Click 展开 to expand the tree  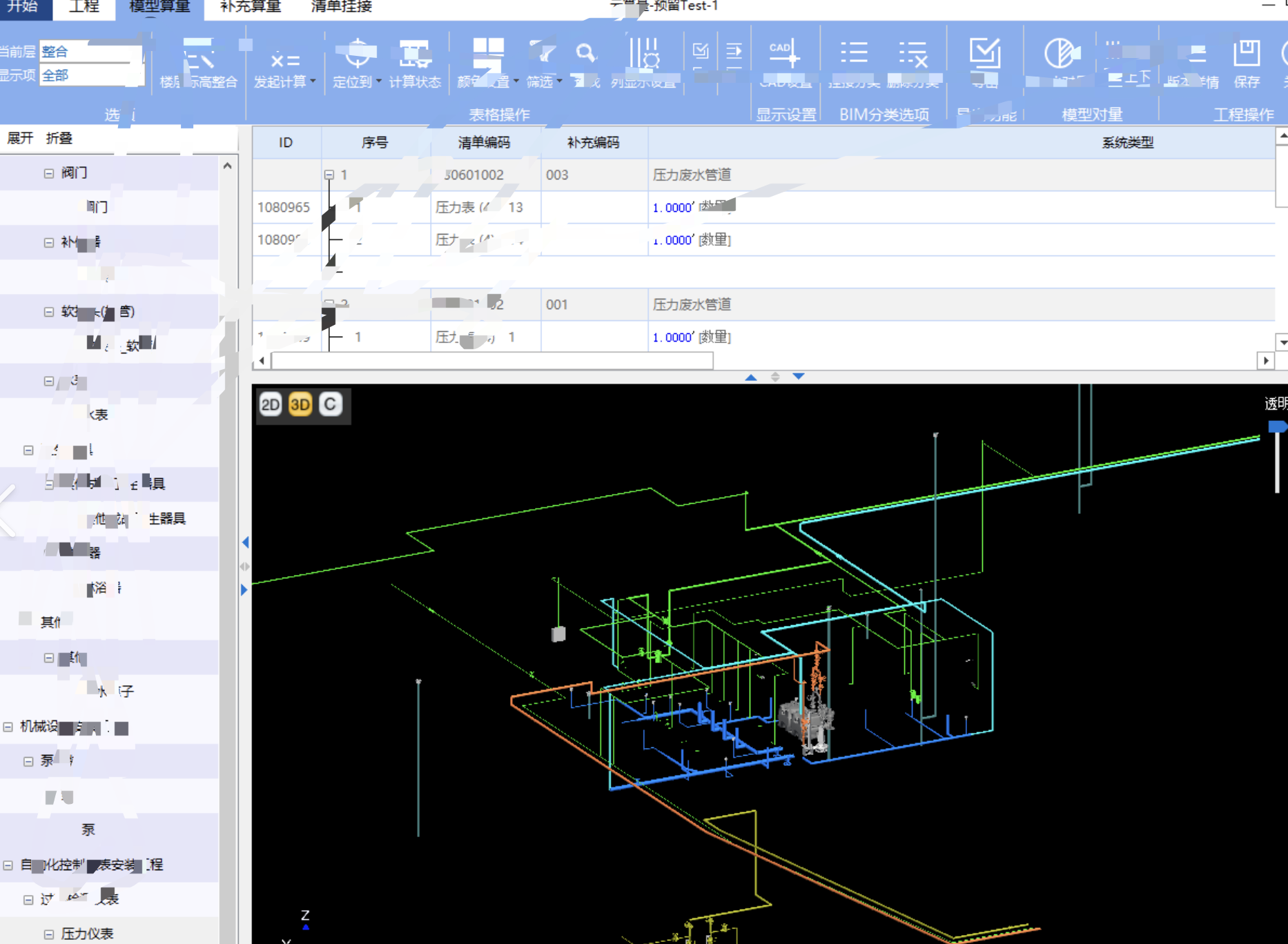(x=20, y=138)
